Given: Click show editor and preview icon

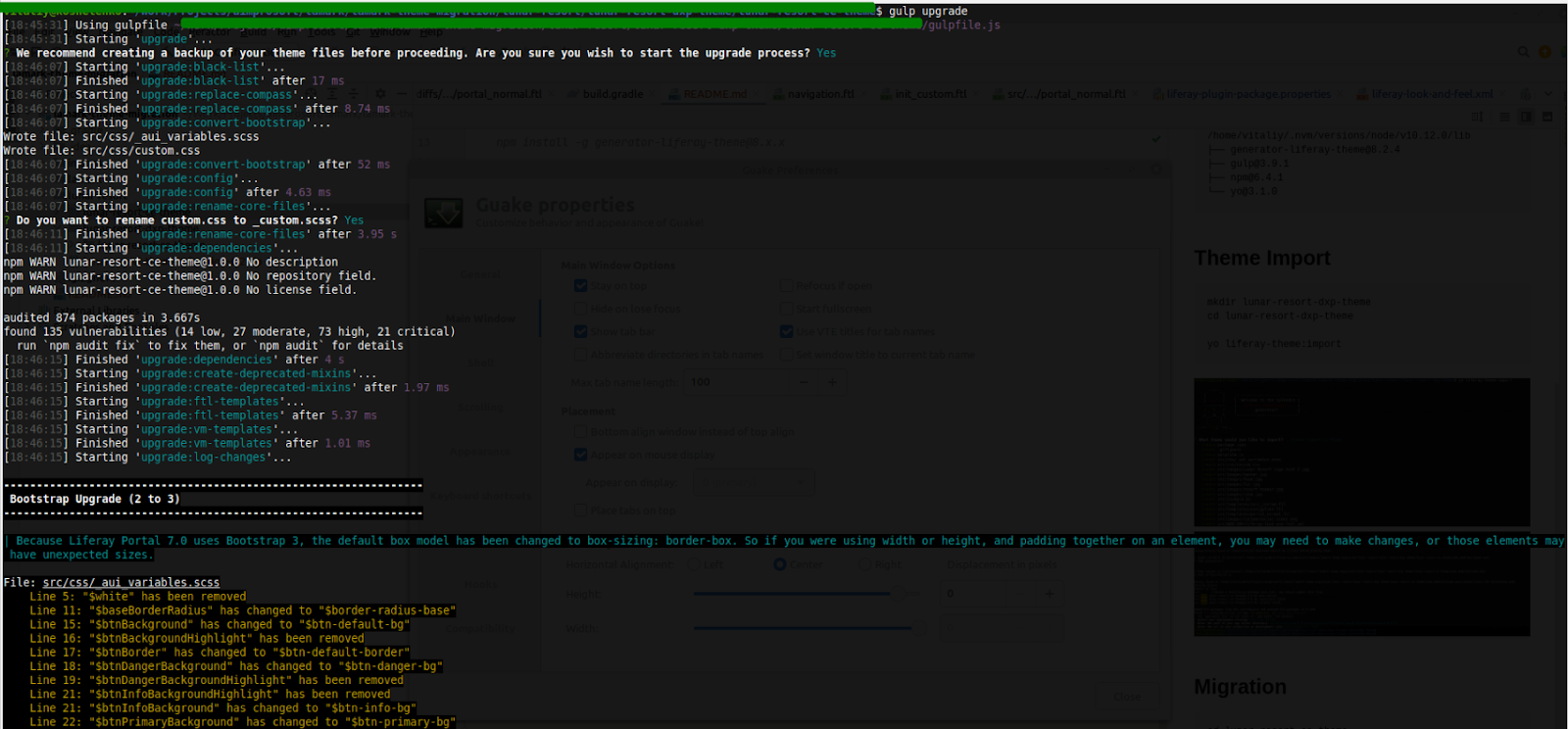Looking at the screenshot, I should [x=1526, y=117].
